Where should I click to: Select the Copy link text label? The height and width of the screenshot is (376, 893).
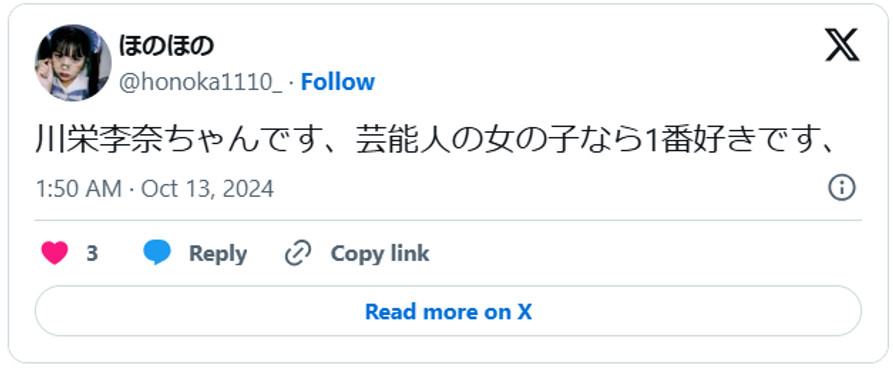pyautogui.click(x=380, y=254)
